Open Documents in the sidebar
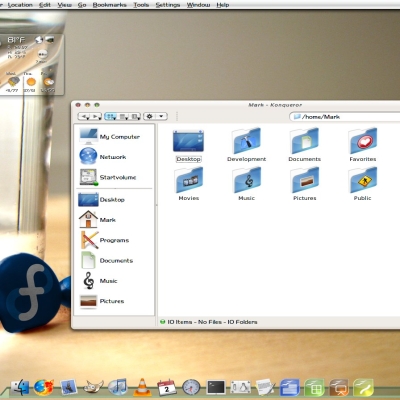The height and width of the screenshot is (400, 400). pyautogui.click(x=107, y=260)
